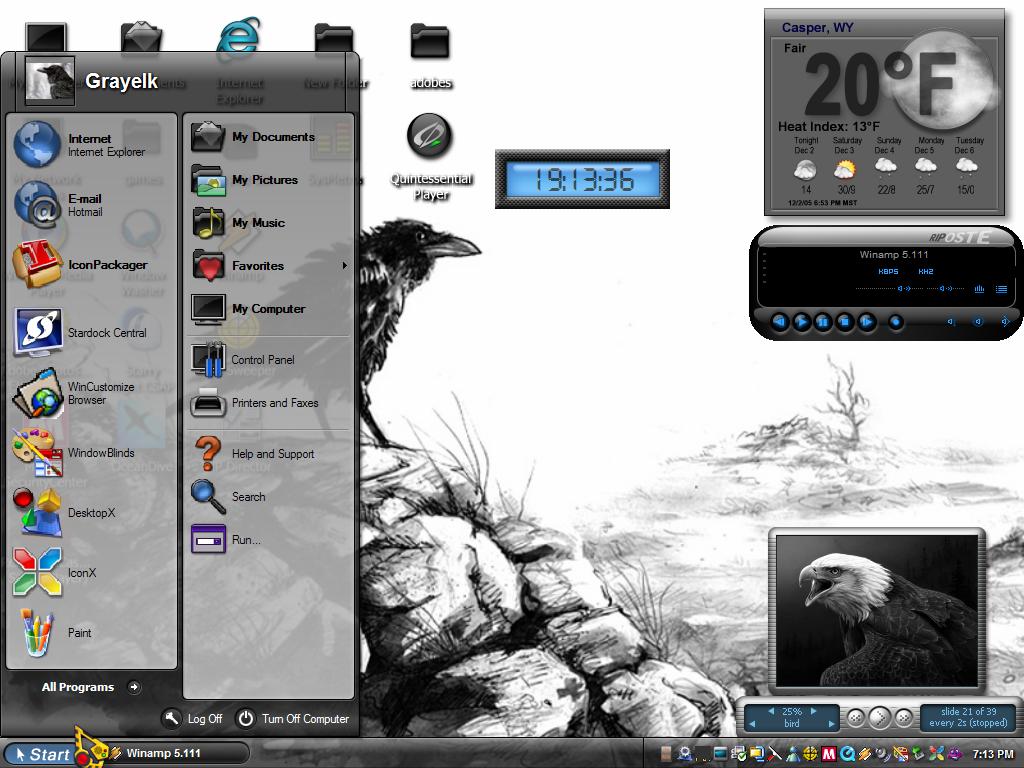Screen dimensions: 1024x768
Task: Open E-mail Hotmail in start menu
Action: click(91, 205)
